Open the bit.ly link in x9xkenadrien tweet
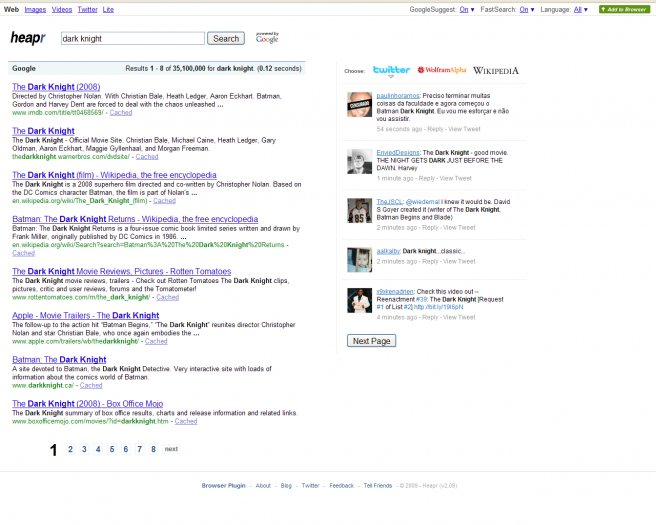The image size is (656, 525). (x=438, y=307)
